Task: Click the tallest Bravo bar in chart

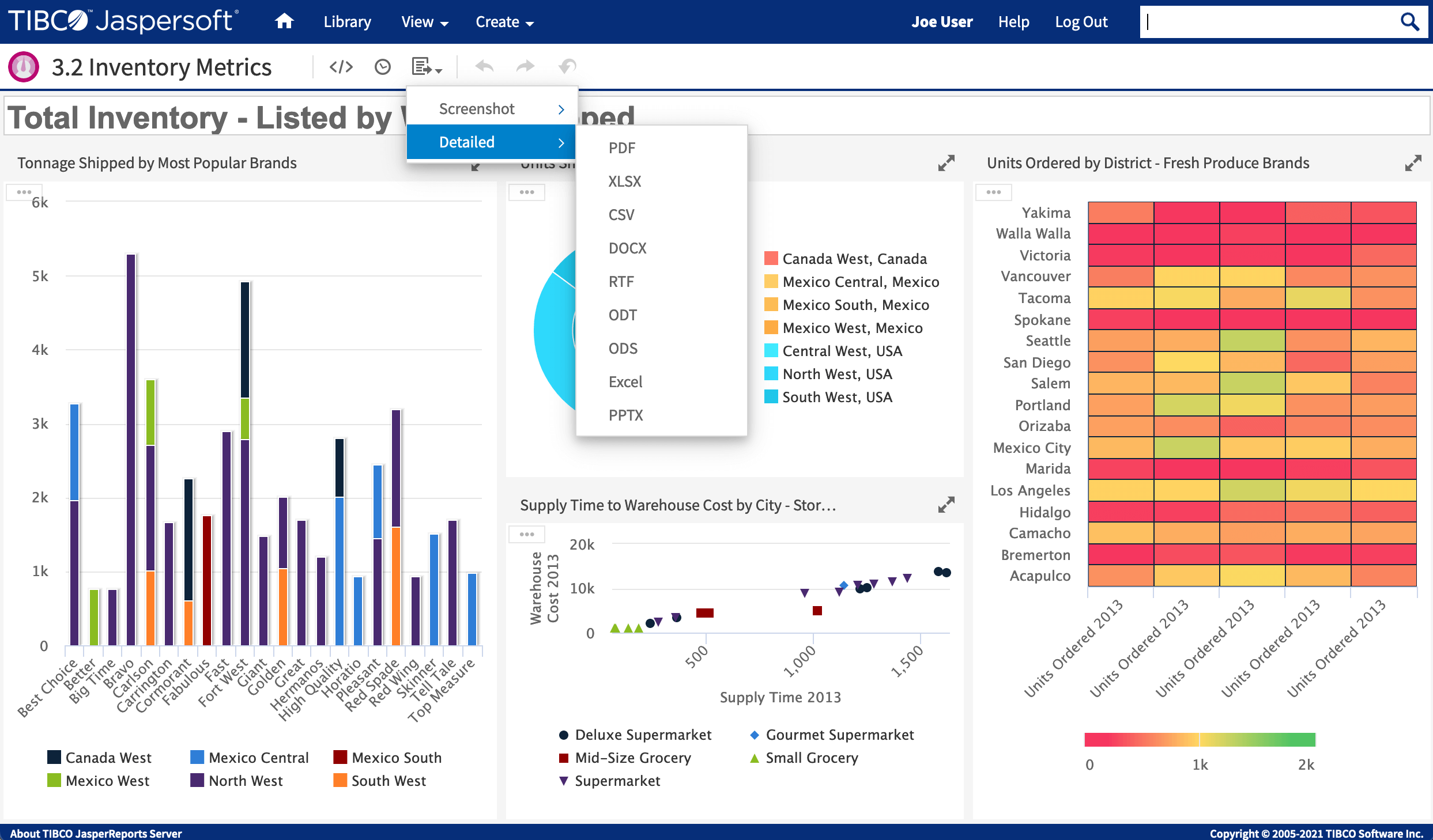Action: pyautogui.click(x=131, y=449)
